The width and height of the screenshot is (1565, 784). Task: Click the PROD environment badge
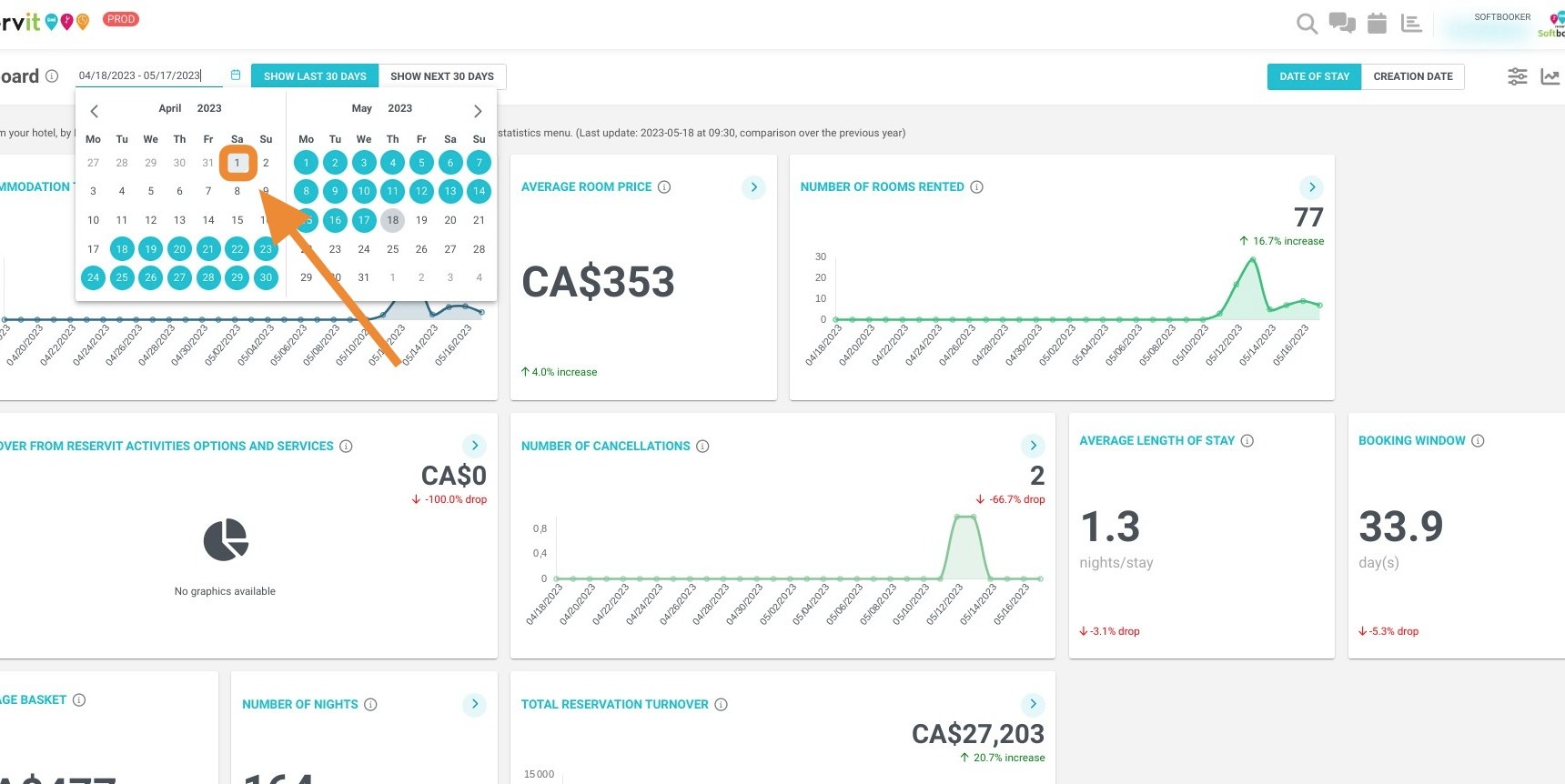(121, 19)
